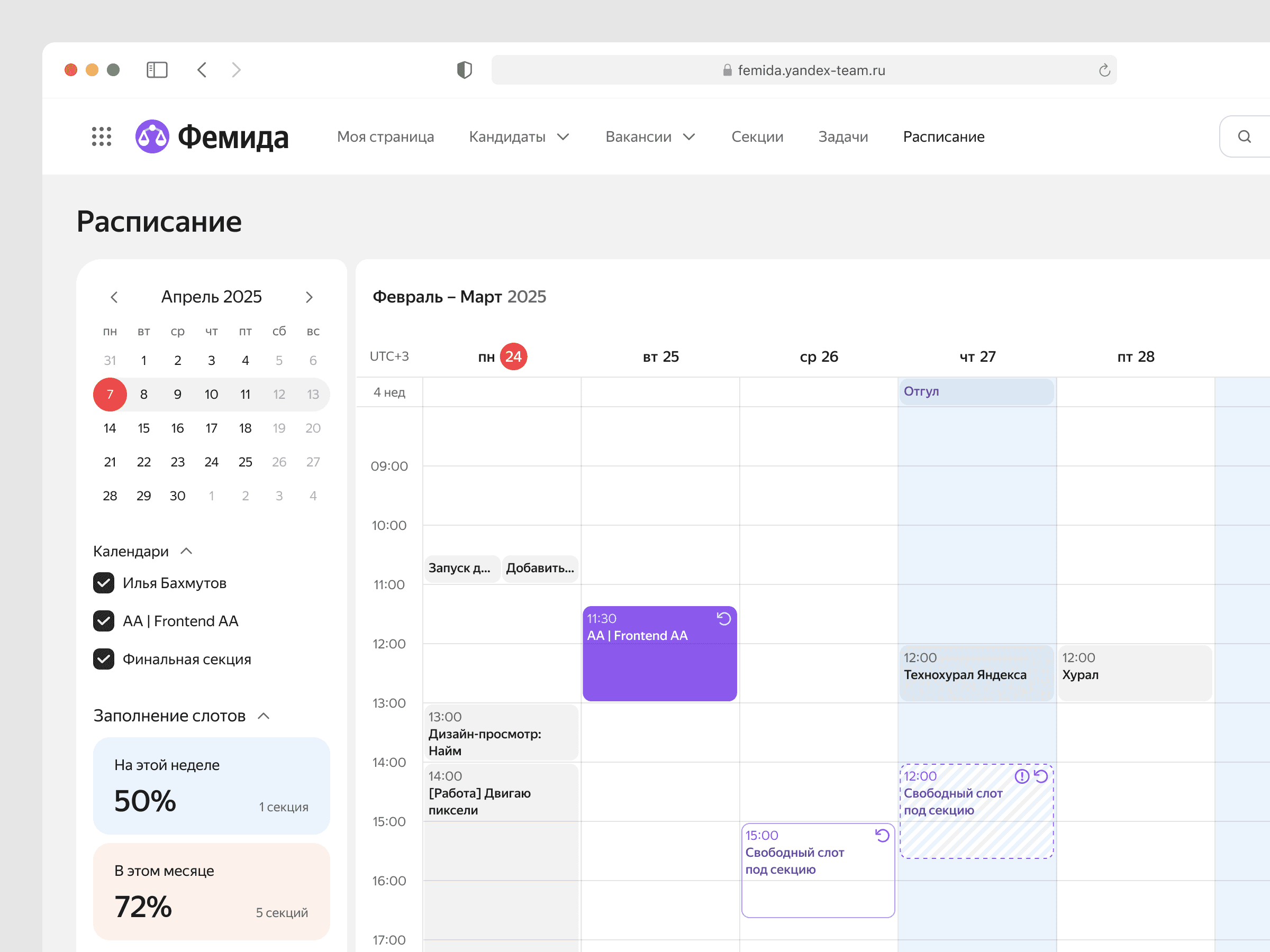The width and height of the screenshot is (1270, 952).
Task: Click the repeat icon on the AA | Frontend AA event
Action: pyautogui.click(x=723, y=619)
